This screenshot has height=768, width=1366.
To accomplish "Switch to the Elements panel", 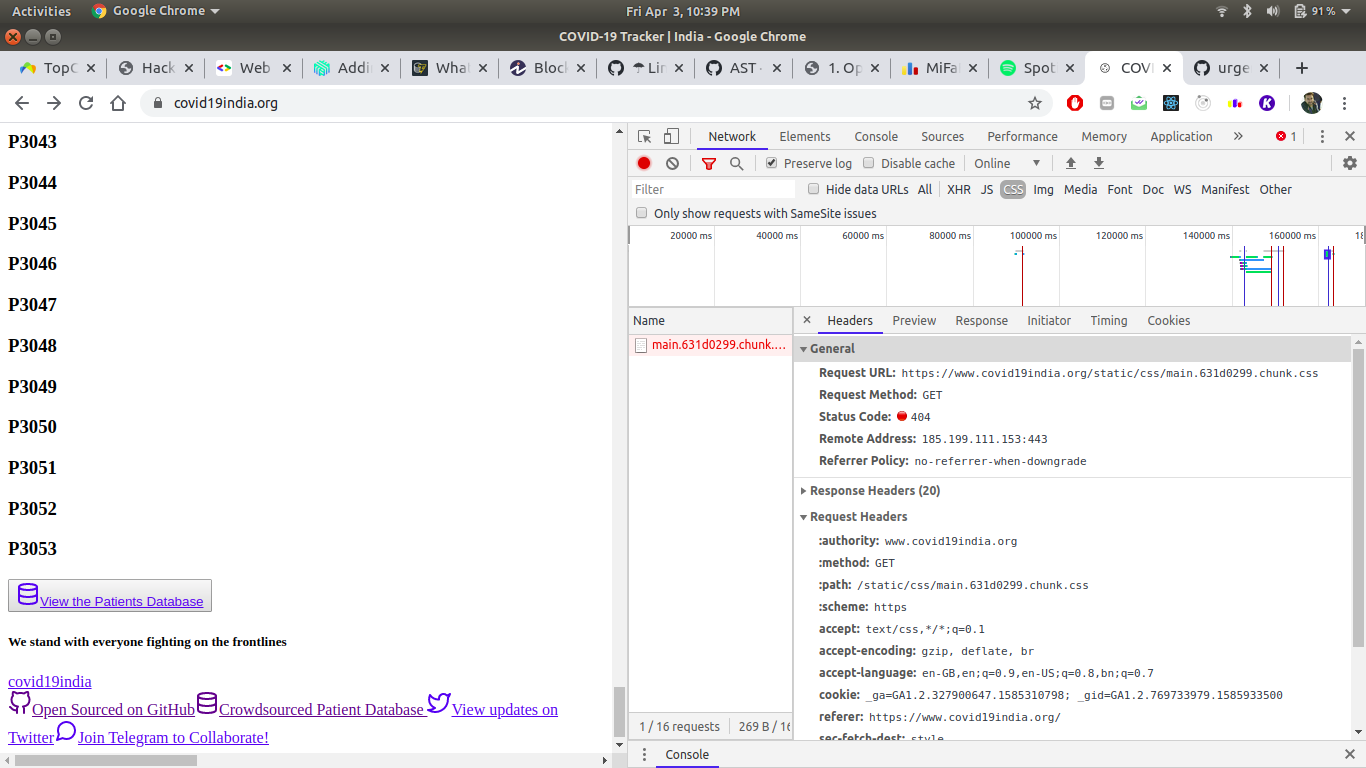I will (x=805, y=137).
